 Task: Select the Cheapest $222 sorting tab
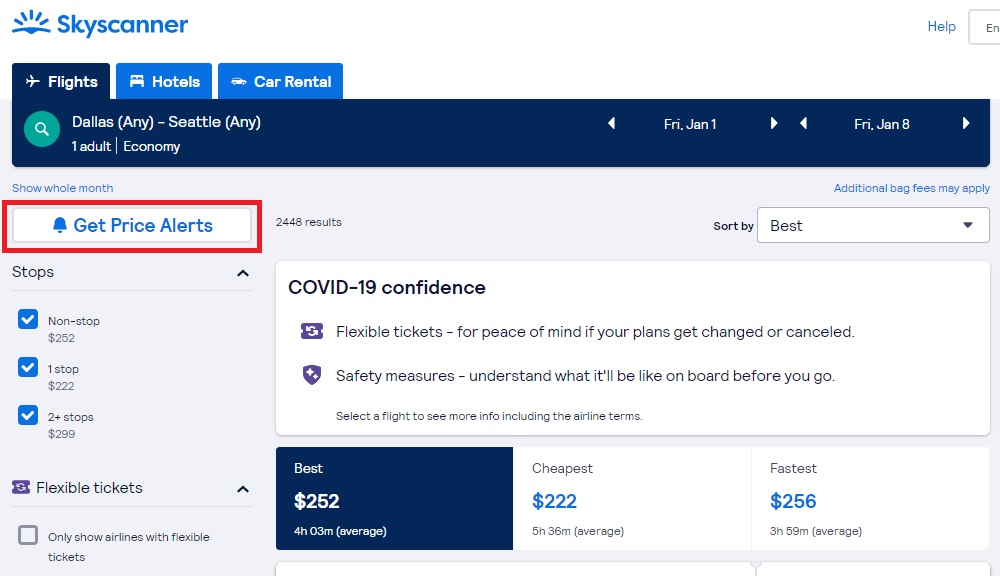(x=632, y=498)
